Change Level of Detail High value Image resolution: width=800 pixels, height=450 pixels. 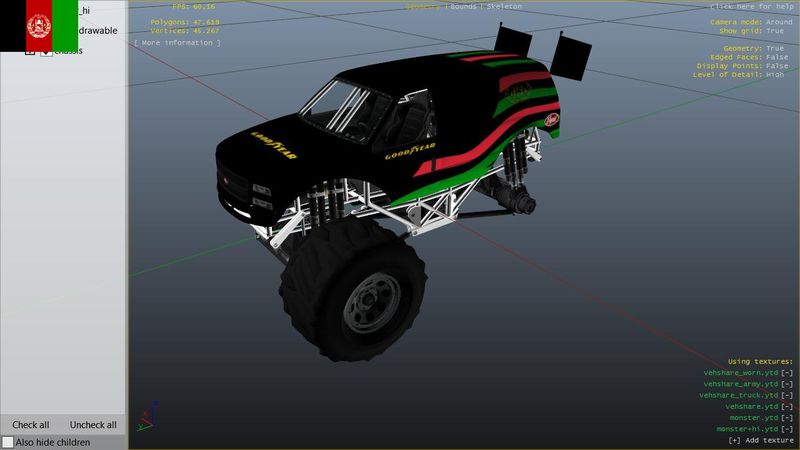774,74
